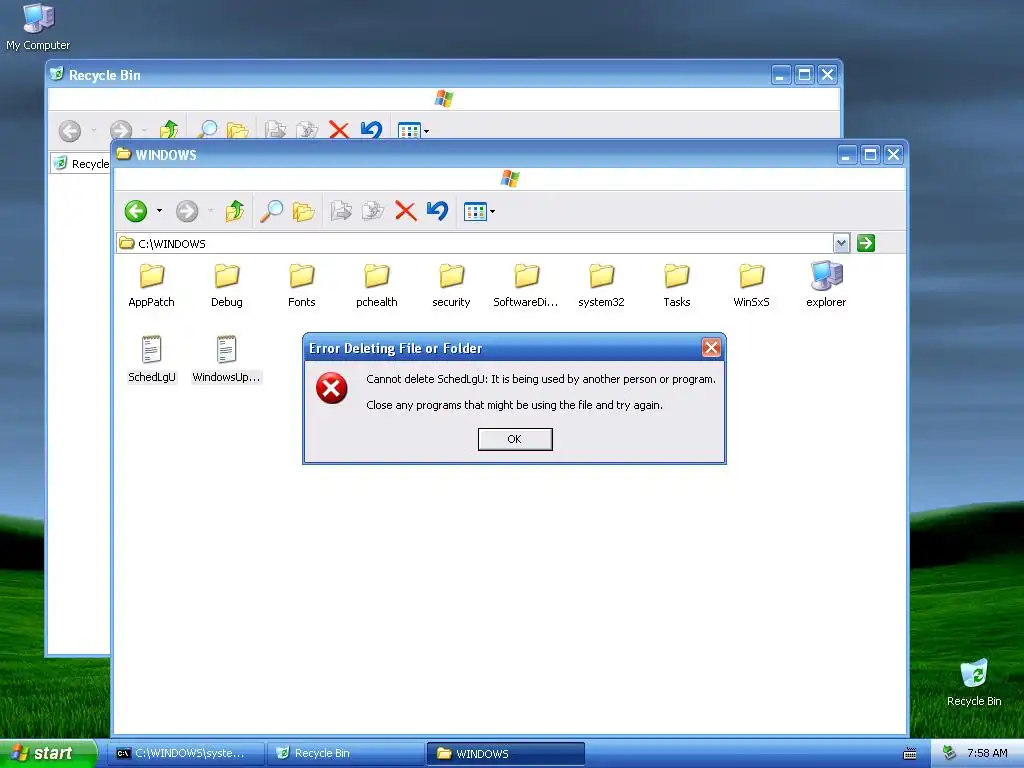Expand the address bar dropdown arrow
1024x768 pixels.
tap(841, 244)
